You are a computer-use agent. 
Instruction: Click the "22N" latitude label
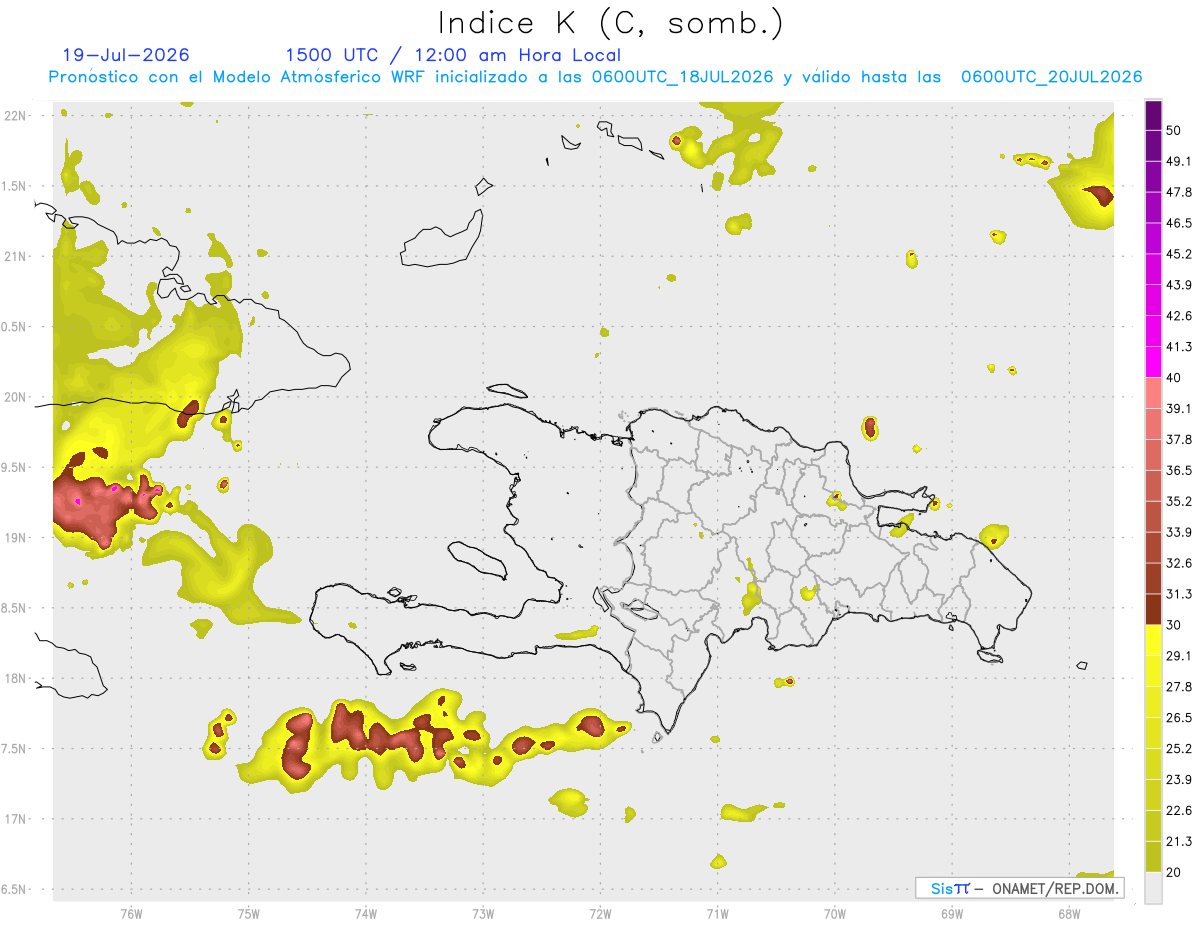pyautogui.click(x=17, y=115)
